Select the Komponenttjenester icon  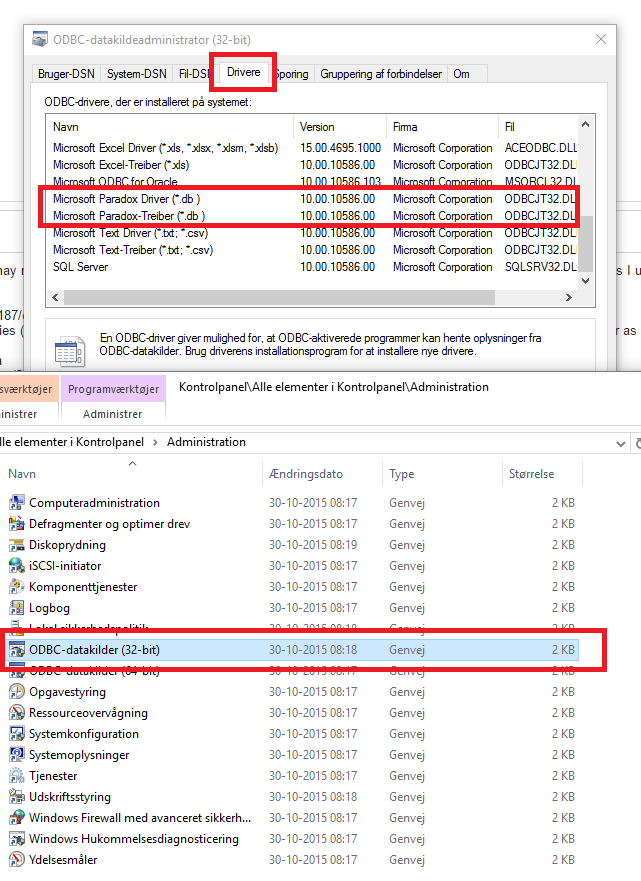(16, 587)
